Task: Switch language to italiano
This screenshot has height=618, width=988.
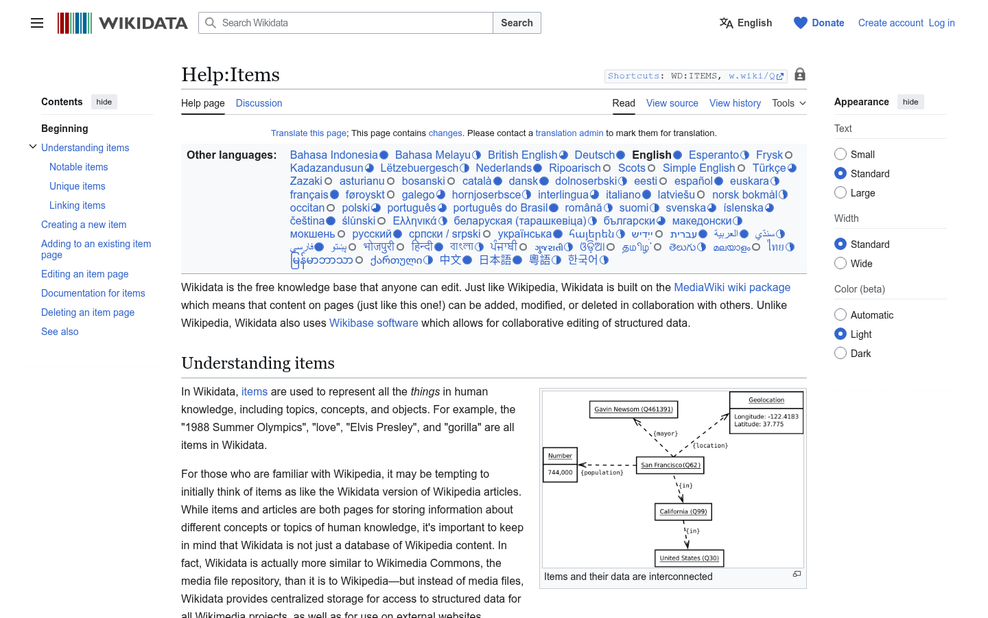Action: point(623,195)
